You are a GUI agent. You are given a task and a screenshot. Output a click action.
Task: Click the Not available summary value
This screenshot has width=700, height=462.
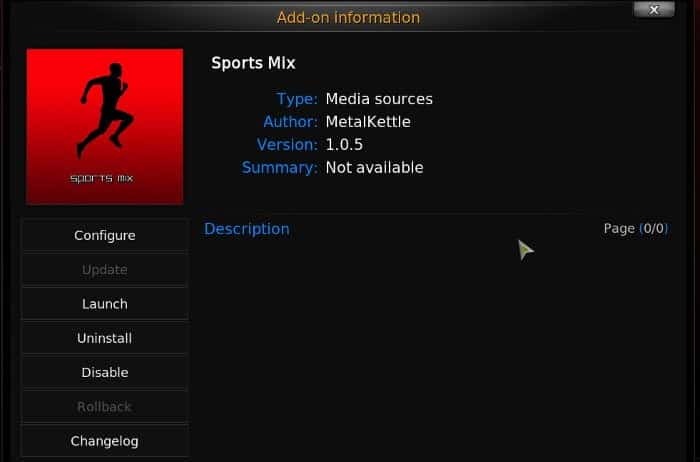click(375, 167)
